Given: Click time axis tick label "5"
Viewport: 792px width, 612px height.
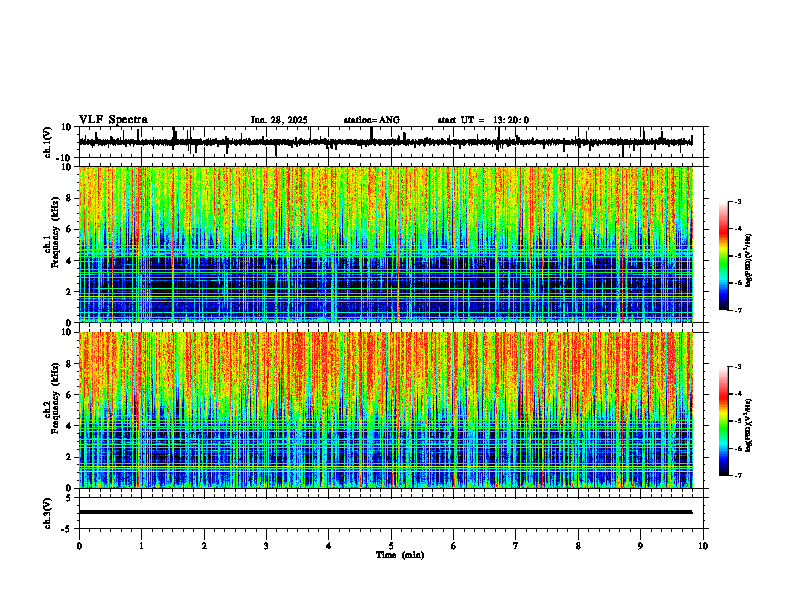Looking at the screenshot, I should [391, 546].
